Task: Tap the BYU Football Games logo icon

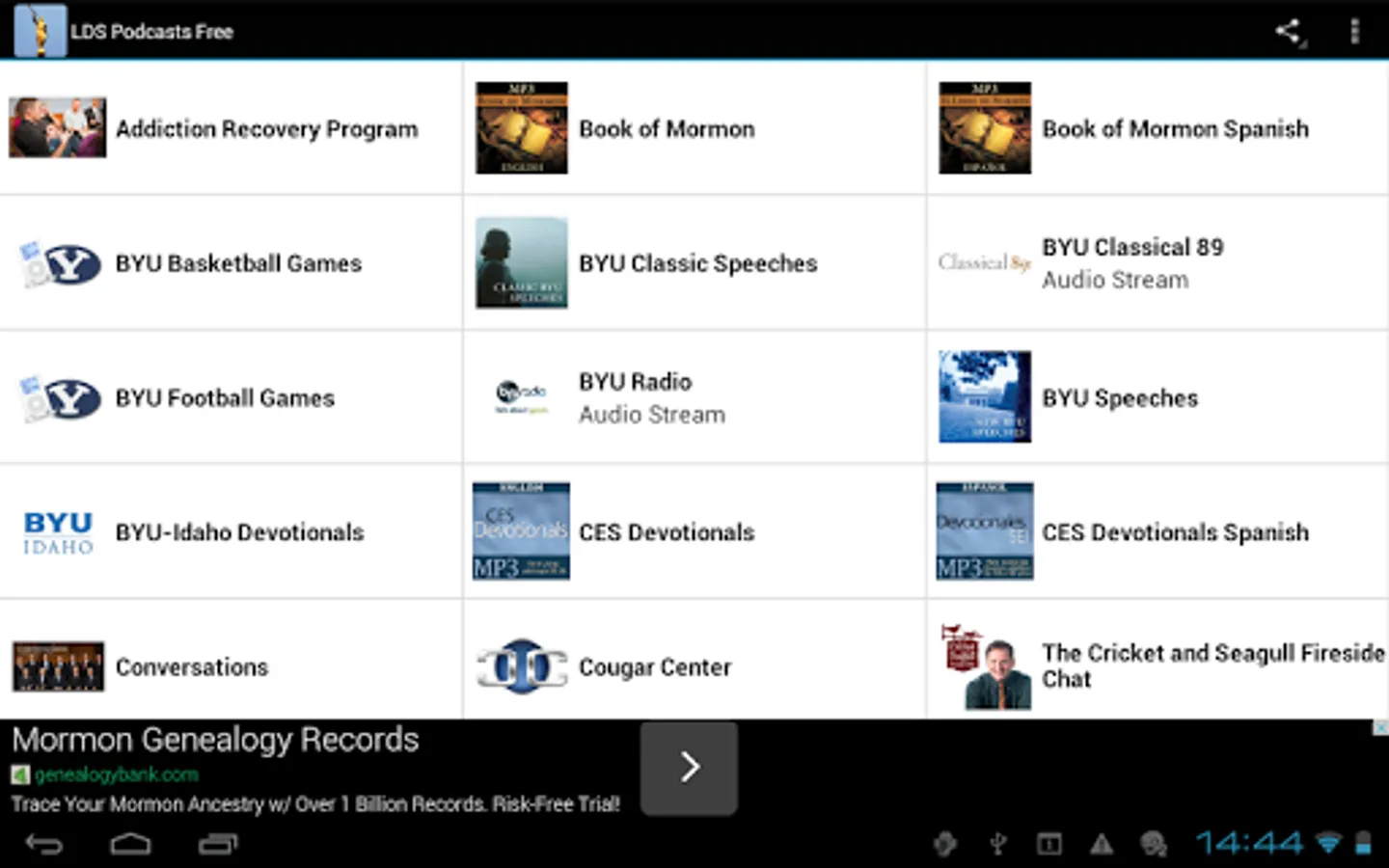Action: click(x=59, y=398)
